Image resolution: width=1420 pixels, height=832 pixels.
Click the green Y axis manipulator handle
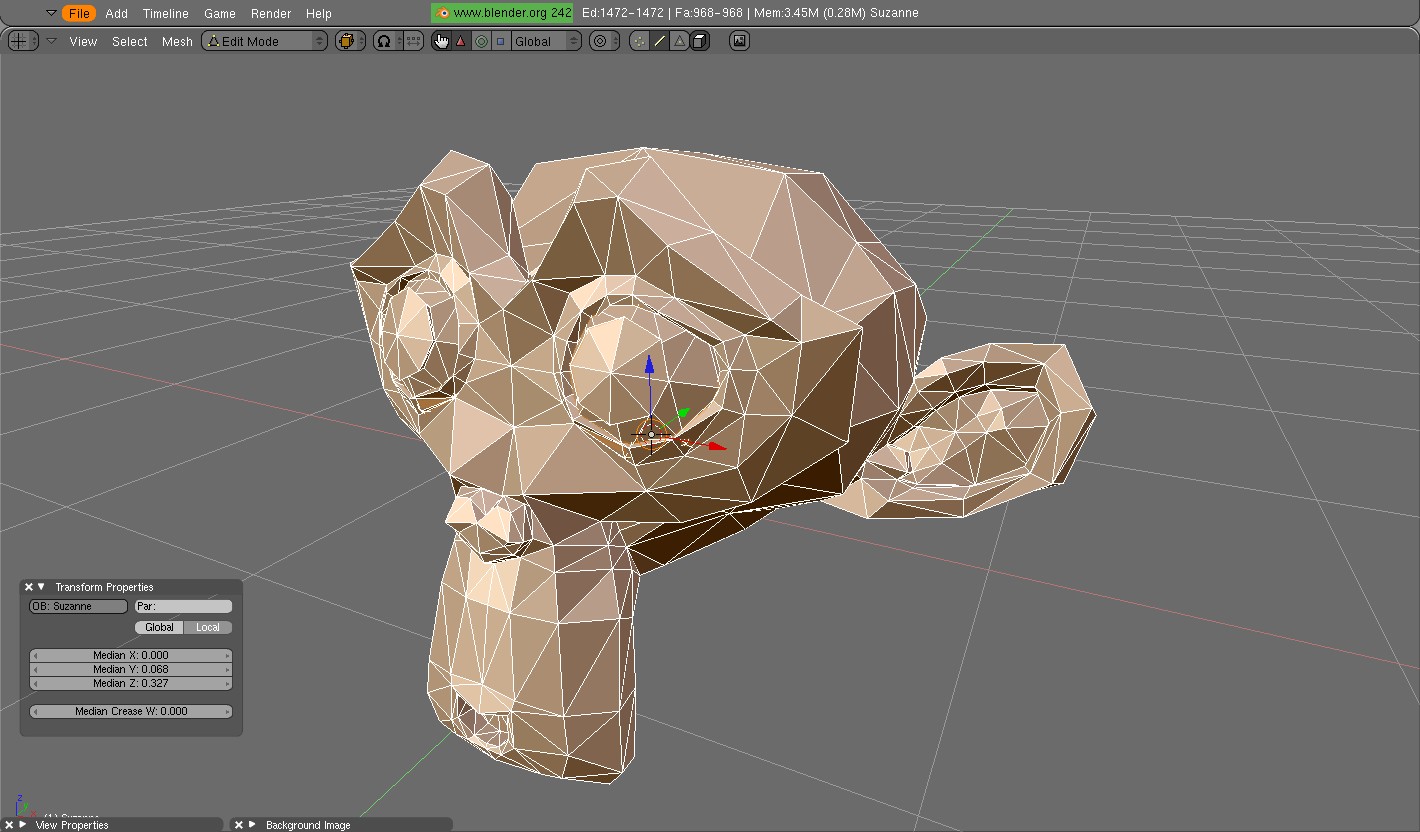684,411
